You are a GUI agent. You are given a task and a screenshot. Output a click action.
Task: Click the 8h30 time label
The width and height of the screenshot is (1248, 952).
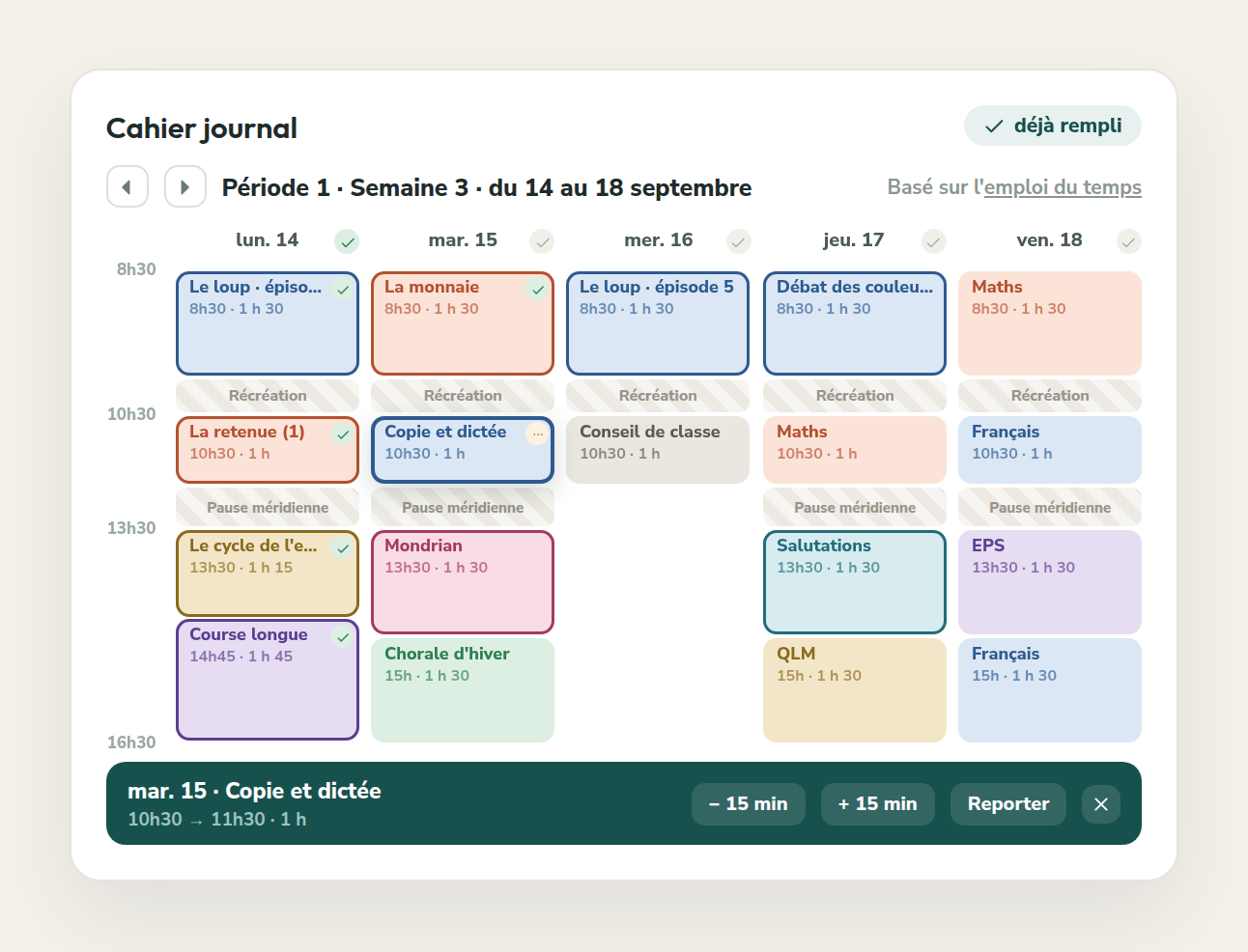[136, 269]
